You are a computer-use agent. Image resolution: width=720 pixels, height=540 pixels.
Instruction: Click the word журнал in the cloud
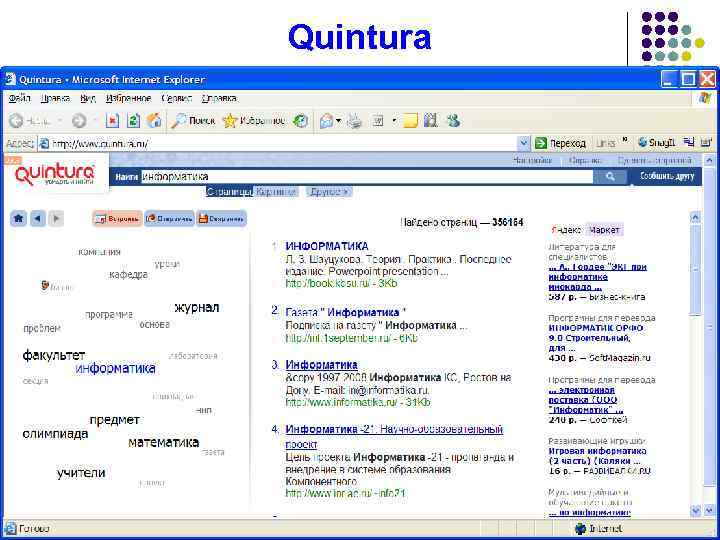pyautogui.click(x=197, y=308)
